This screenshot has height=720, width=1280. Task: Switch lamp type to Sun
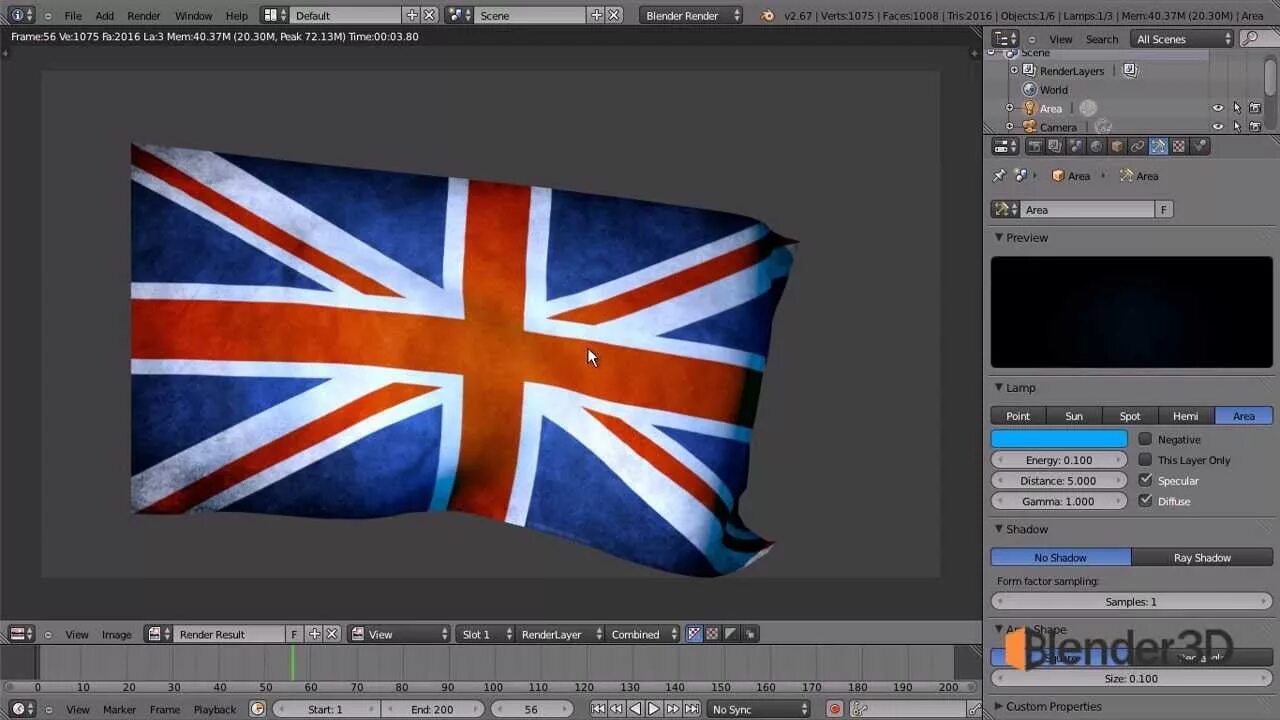[1074, 416]
